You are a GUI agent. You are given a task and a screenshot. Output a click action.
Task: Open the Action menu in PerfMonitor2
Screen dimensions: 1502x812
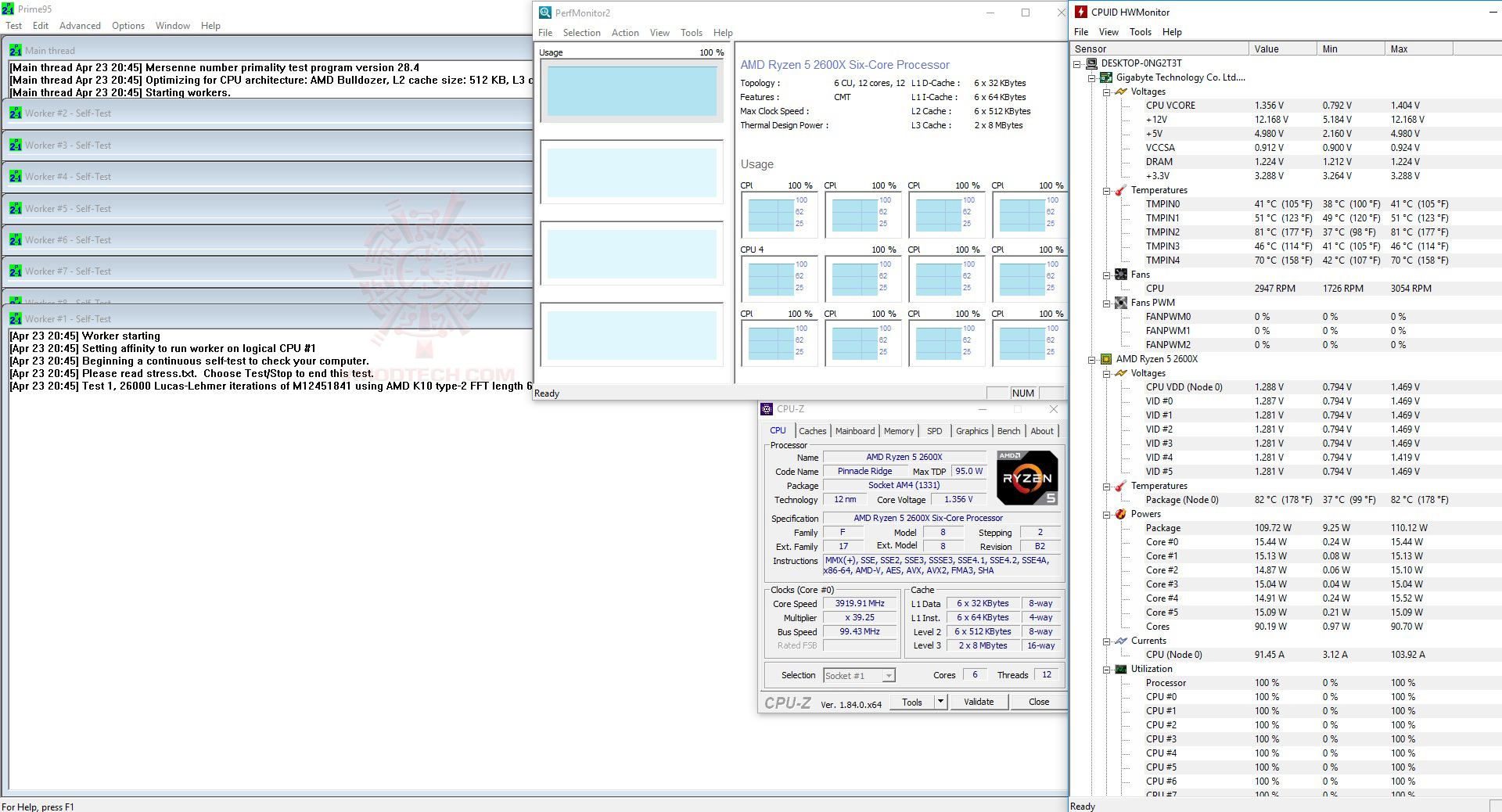point(625,33)
